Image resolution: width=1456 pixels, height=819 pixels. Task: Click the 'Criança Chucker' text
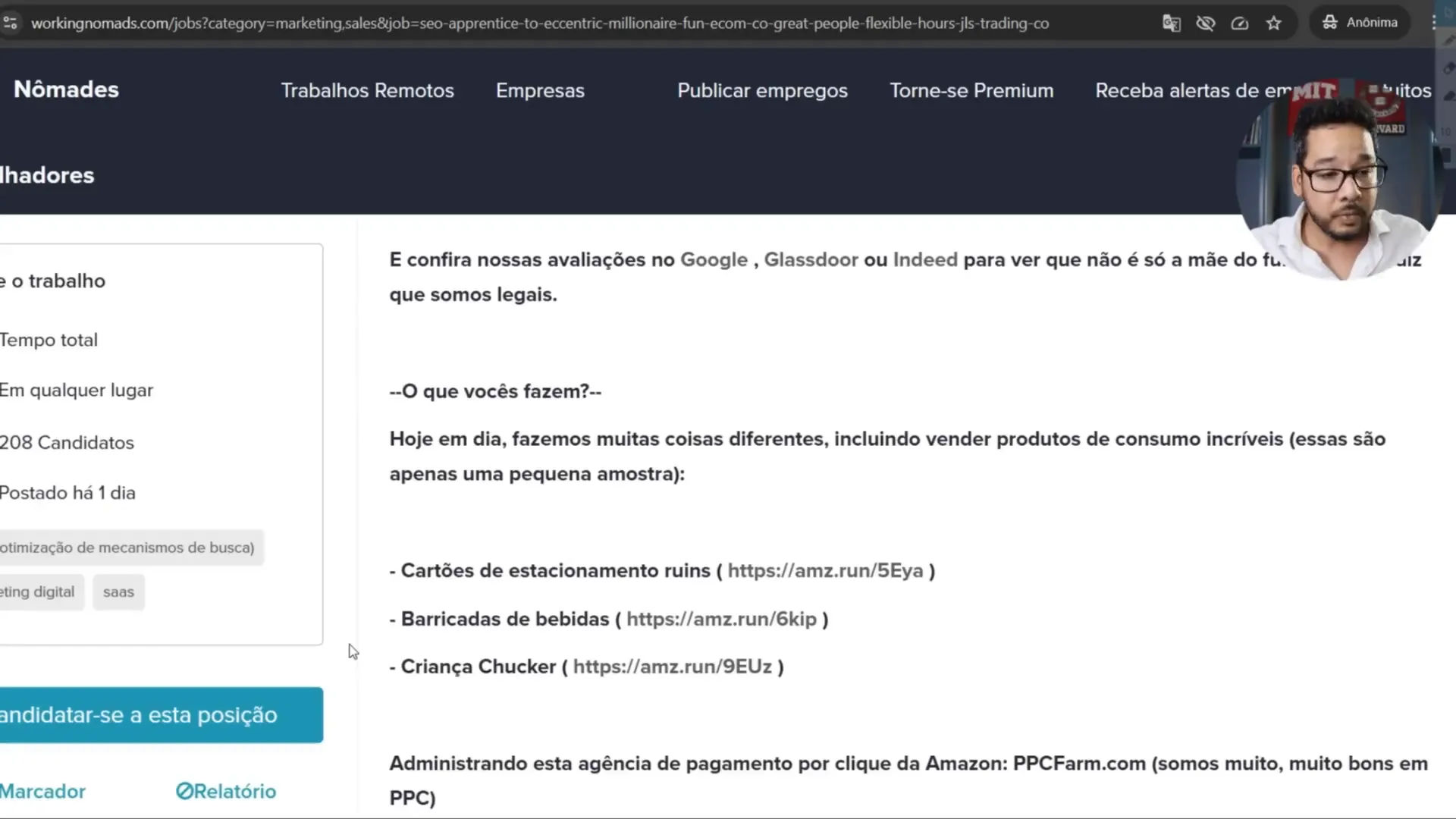(x=479, y=667)
